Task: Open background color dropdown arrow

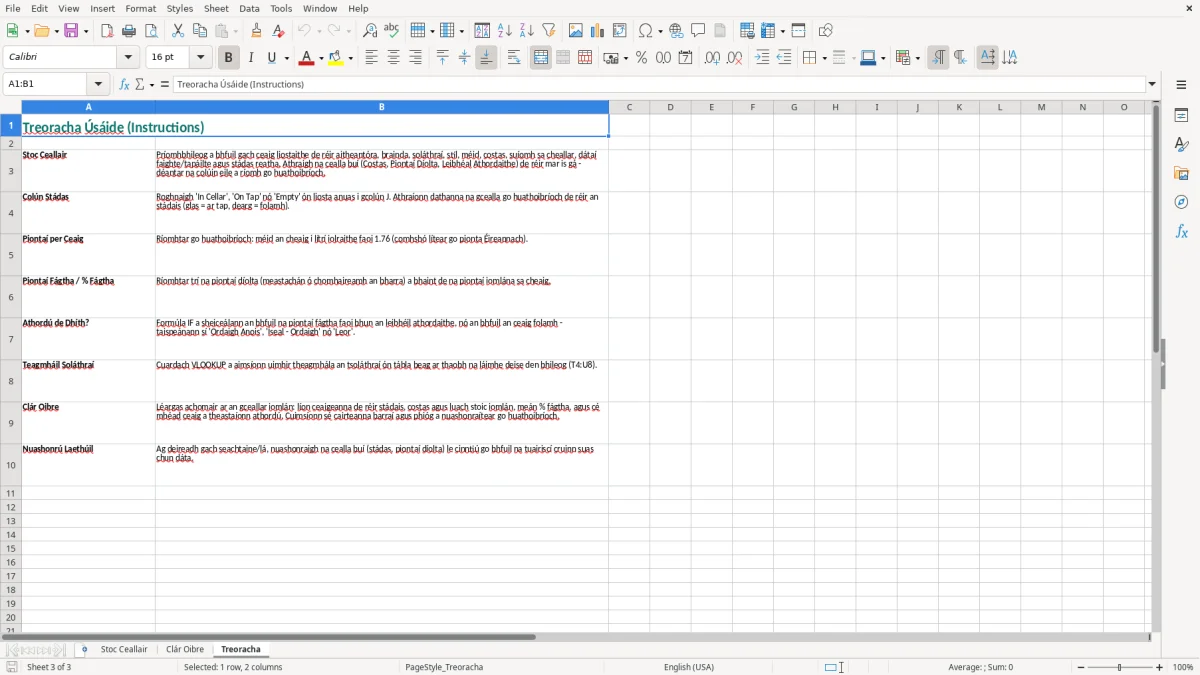Action: click(x=350, y=58)
